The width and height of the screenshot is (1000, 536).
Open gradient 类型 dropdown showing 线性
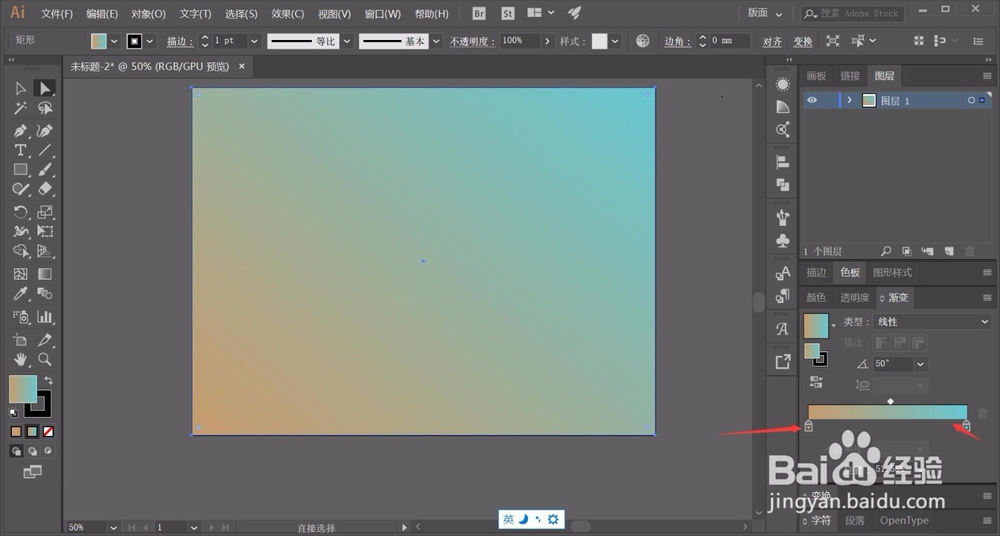tap(930, 322)
